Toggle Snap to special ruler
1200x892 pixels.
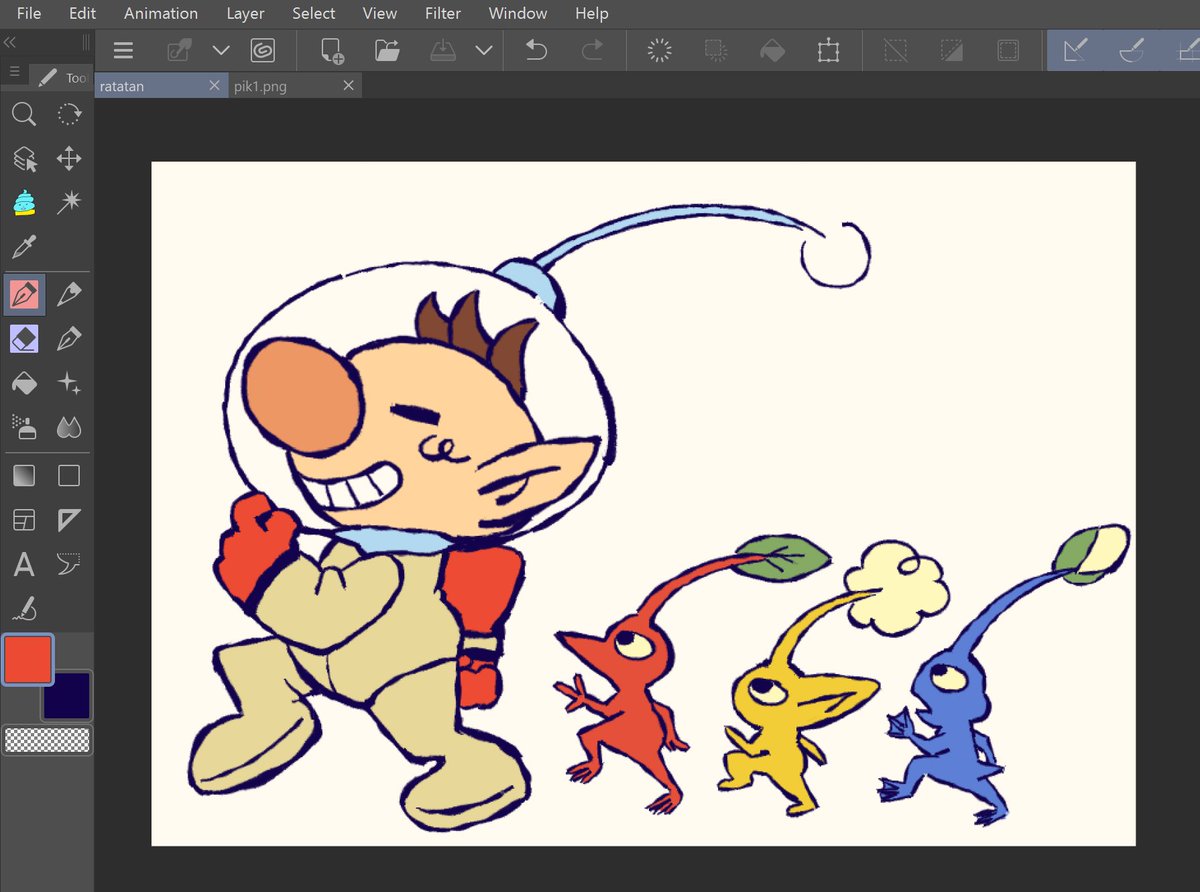click(1132, 50)
